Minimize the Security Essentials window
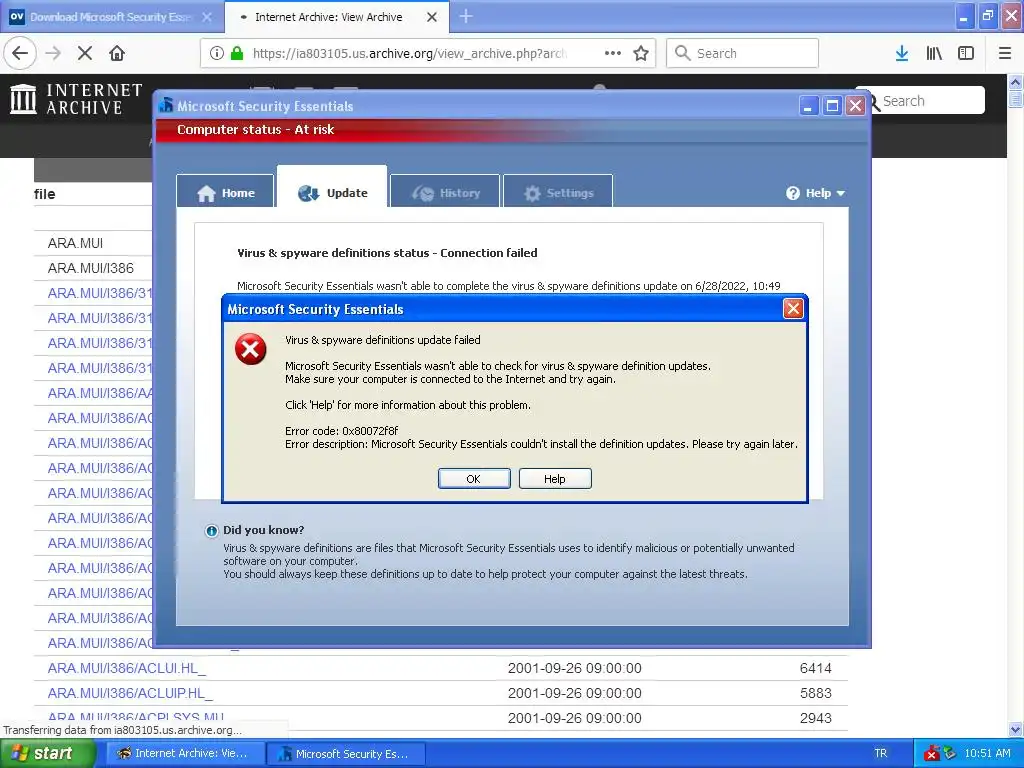 tap(808, 106)
